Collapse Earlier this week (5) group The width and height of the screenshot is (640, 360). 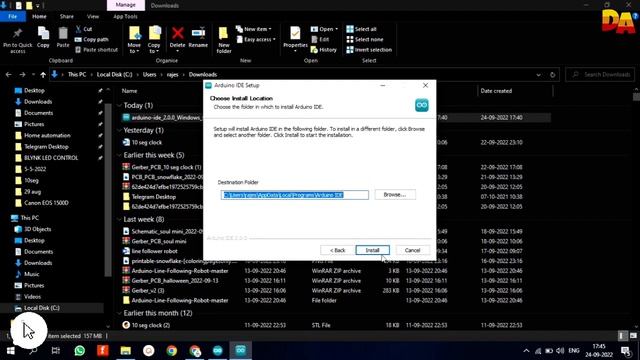pos(119,155)
